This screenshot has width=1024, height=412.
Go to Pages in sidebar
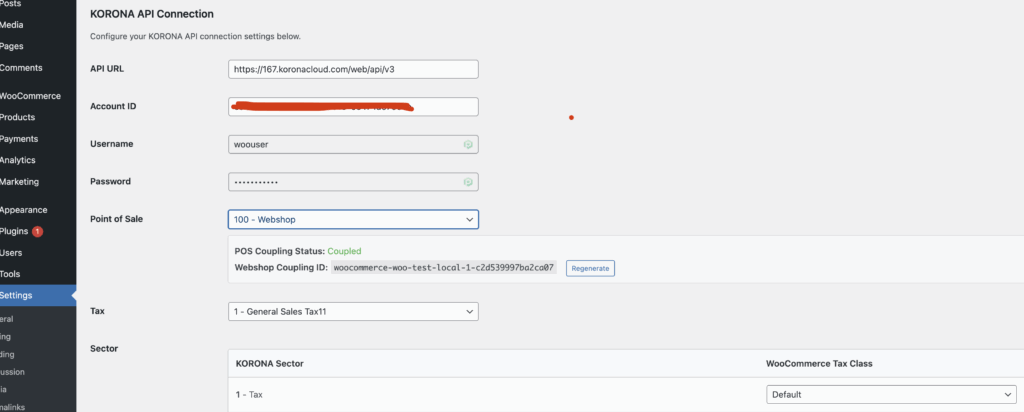(x=12, y=46)
